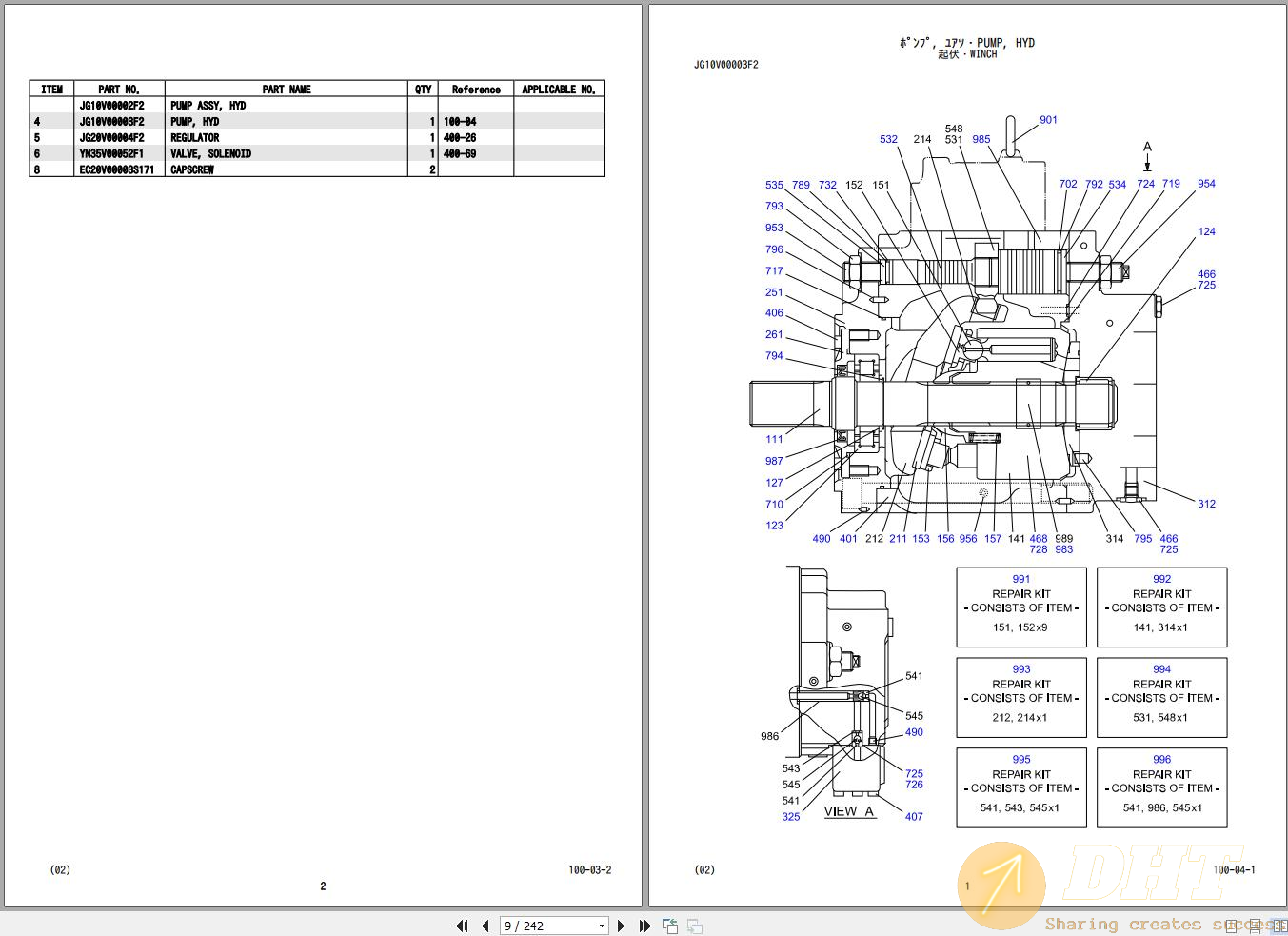
Task: Open part callout 795
Action: coord(1143,539)
